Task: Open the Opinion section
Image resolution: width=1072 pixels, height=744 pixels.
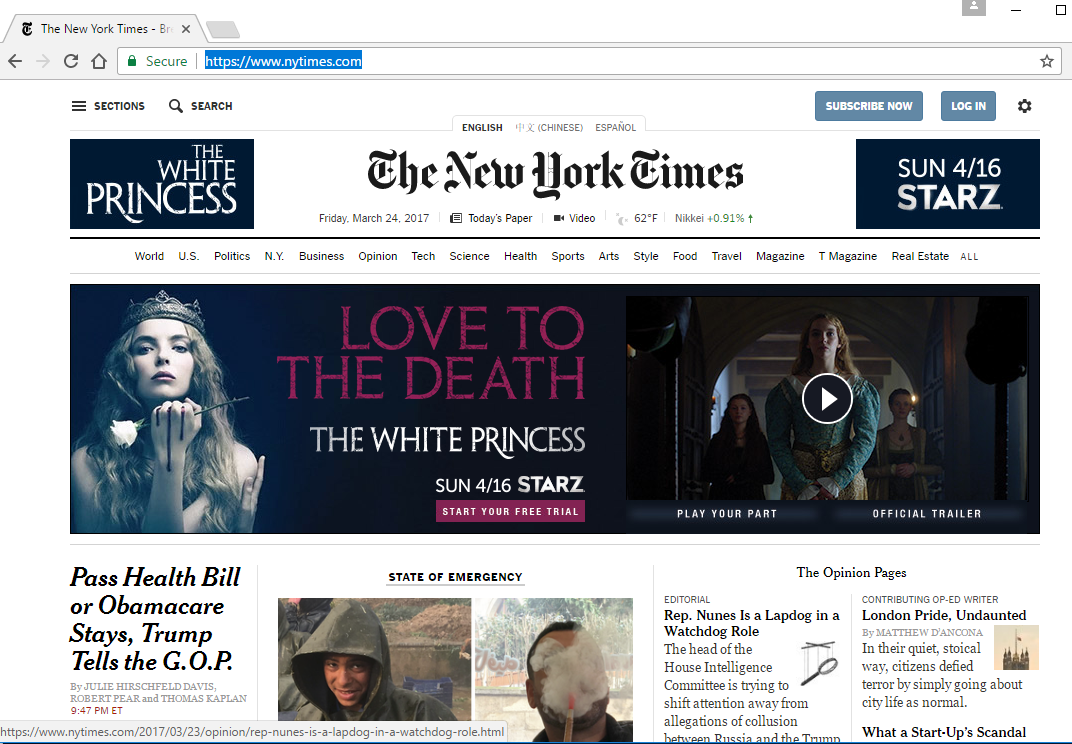Action: pyautogui.click(x=377, y=256)
